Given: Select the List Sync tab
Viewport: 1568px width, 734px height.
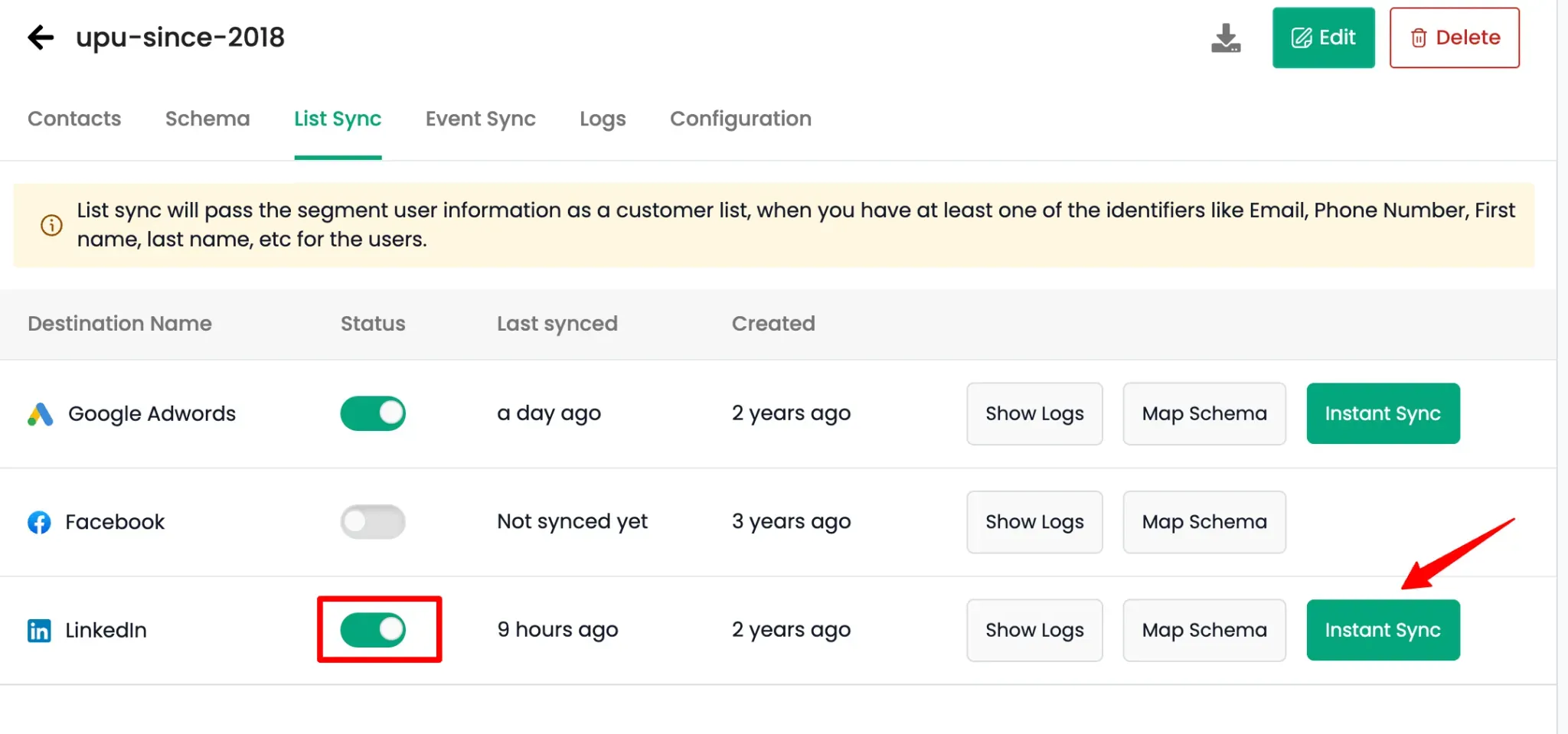Looking at the screenshot, I should click(x=338, y=119).
